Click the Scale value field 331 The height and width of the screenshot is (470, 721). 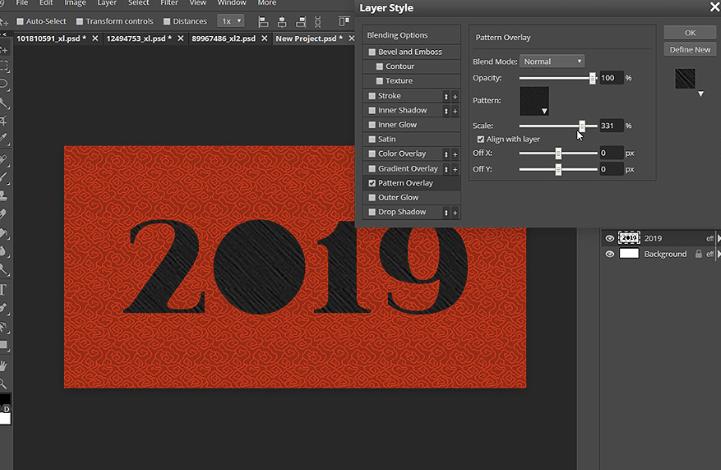[611, 126]
